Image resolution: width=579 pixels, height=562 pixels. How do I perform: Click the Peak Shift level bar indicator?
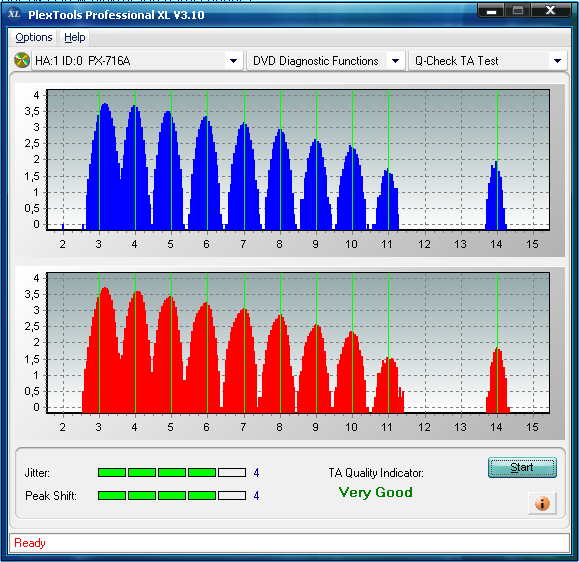point(172,496)
